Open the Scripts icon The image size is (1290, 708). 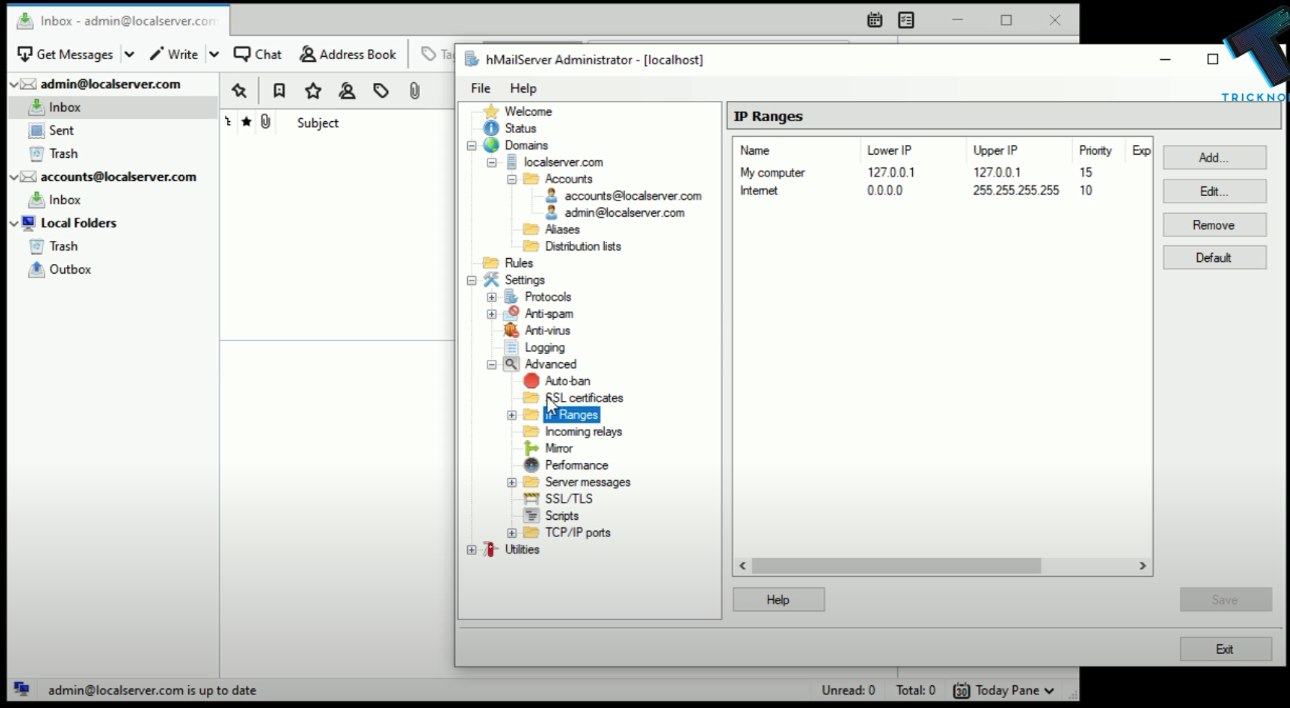[531, 515]
